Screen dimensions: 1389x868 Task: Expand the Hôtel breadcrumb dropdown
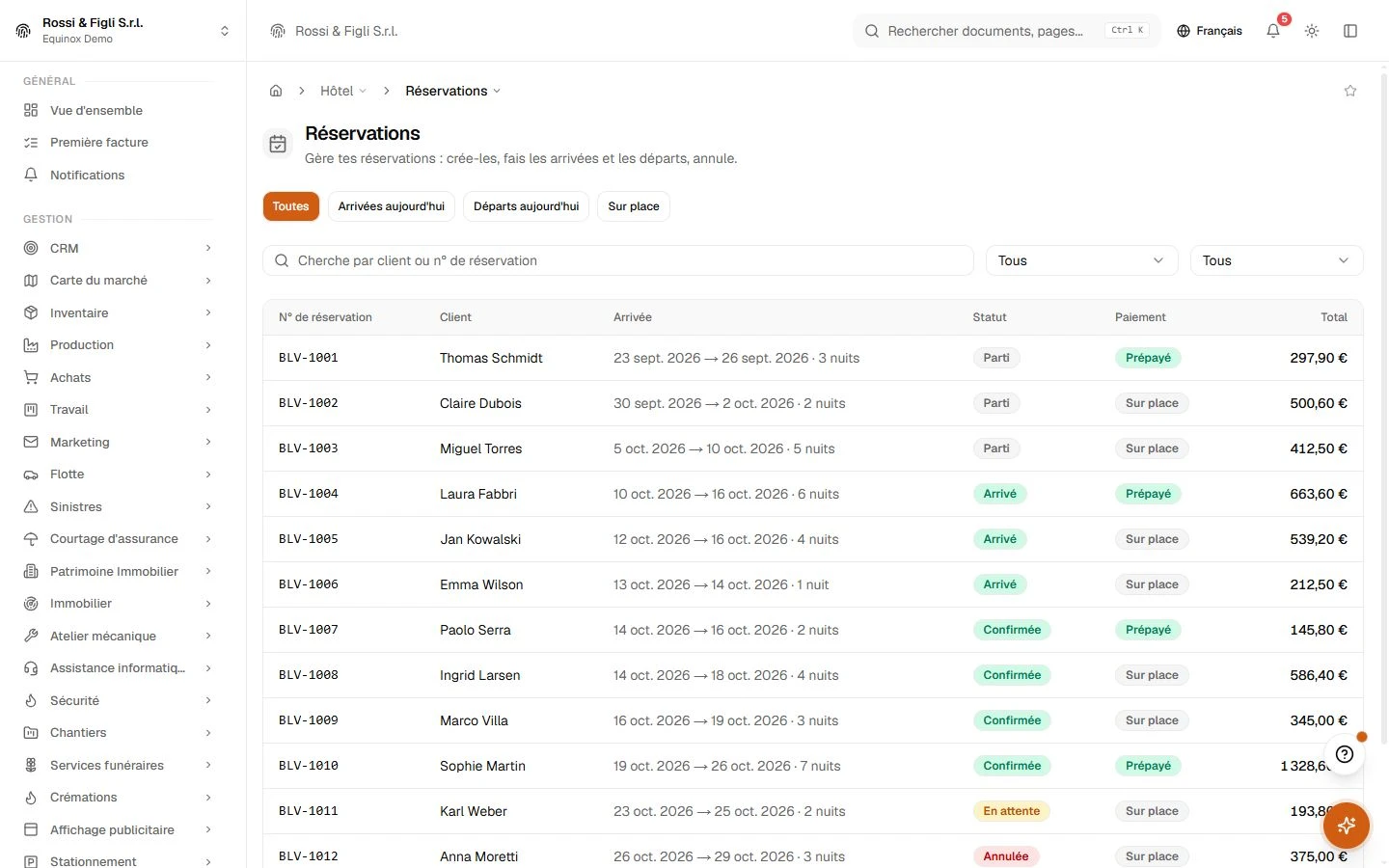click(x=343, y=91)
